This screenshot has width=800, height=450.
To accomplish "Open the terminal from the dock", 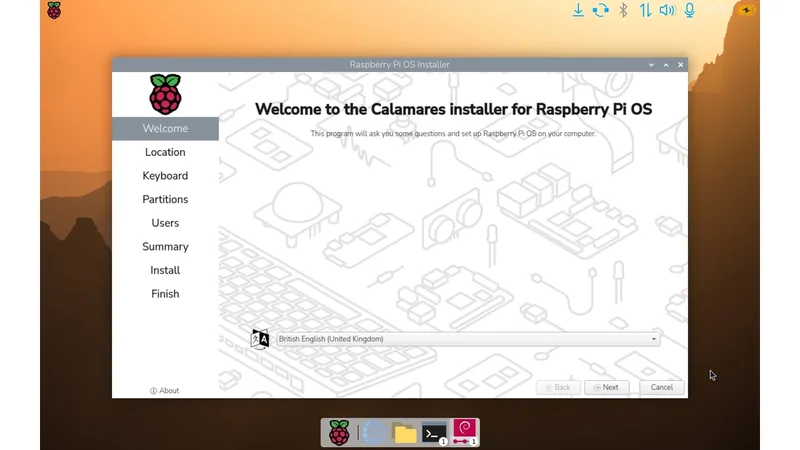I will click(434, 433).
